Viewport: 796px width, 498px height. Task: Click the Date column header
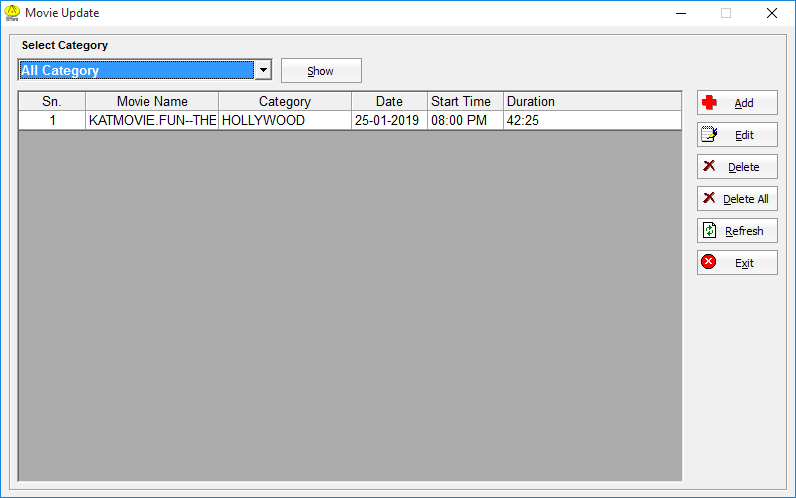point(389,102)
